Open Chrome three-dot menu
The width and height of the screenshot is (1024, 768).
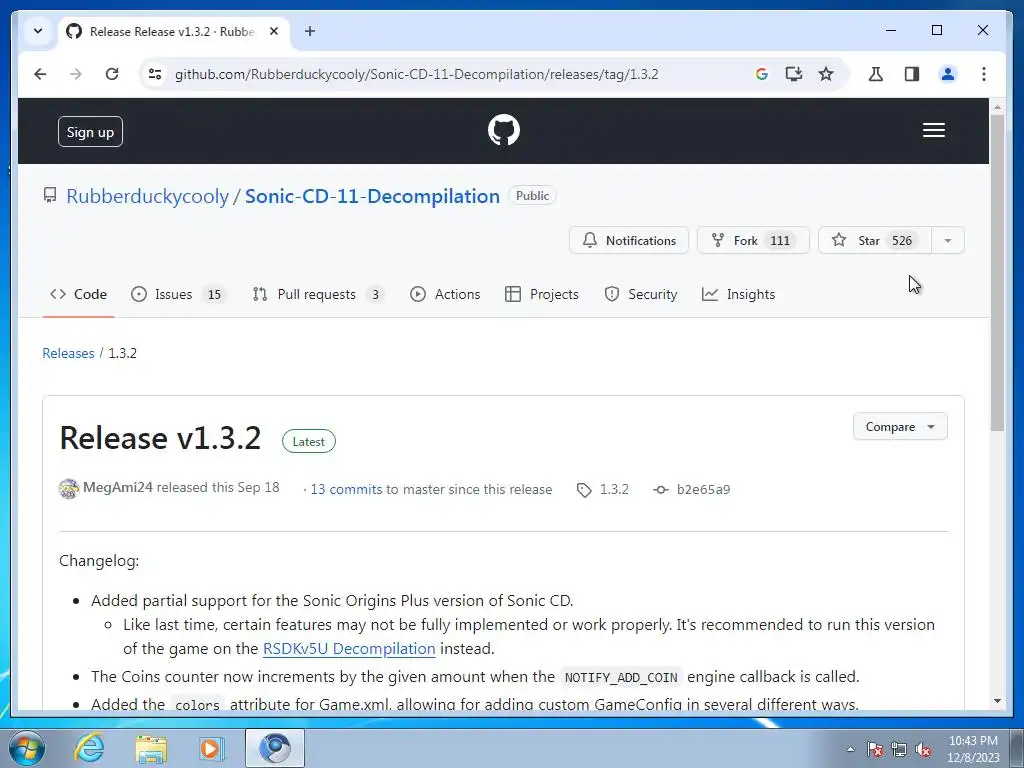click(984, 74)
